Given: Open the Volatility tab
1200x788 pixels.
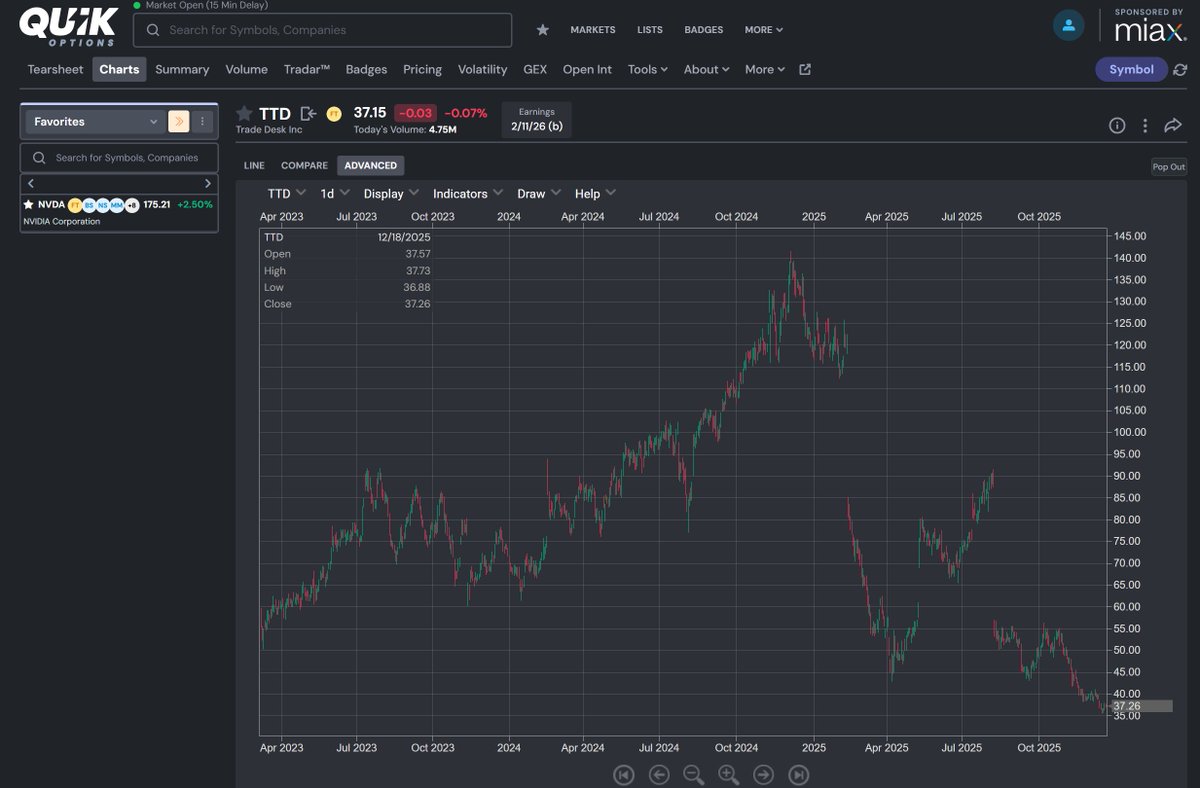Looking at the screenshot, I should tap(482, 69).
